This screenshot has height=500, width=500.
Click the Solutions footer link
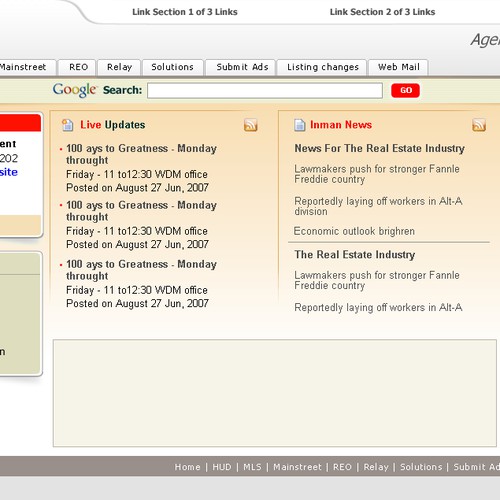(421, 467)
